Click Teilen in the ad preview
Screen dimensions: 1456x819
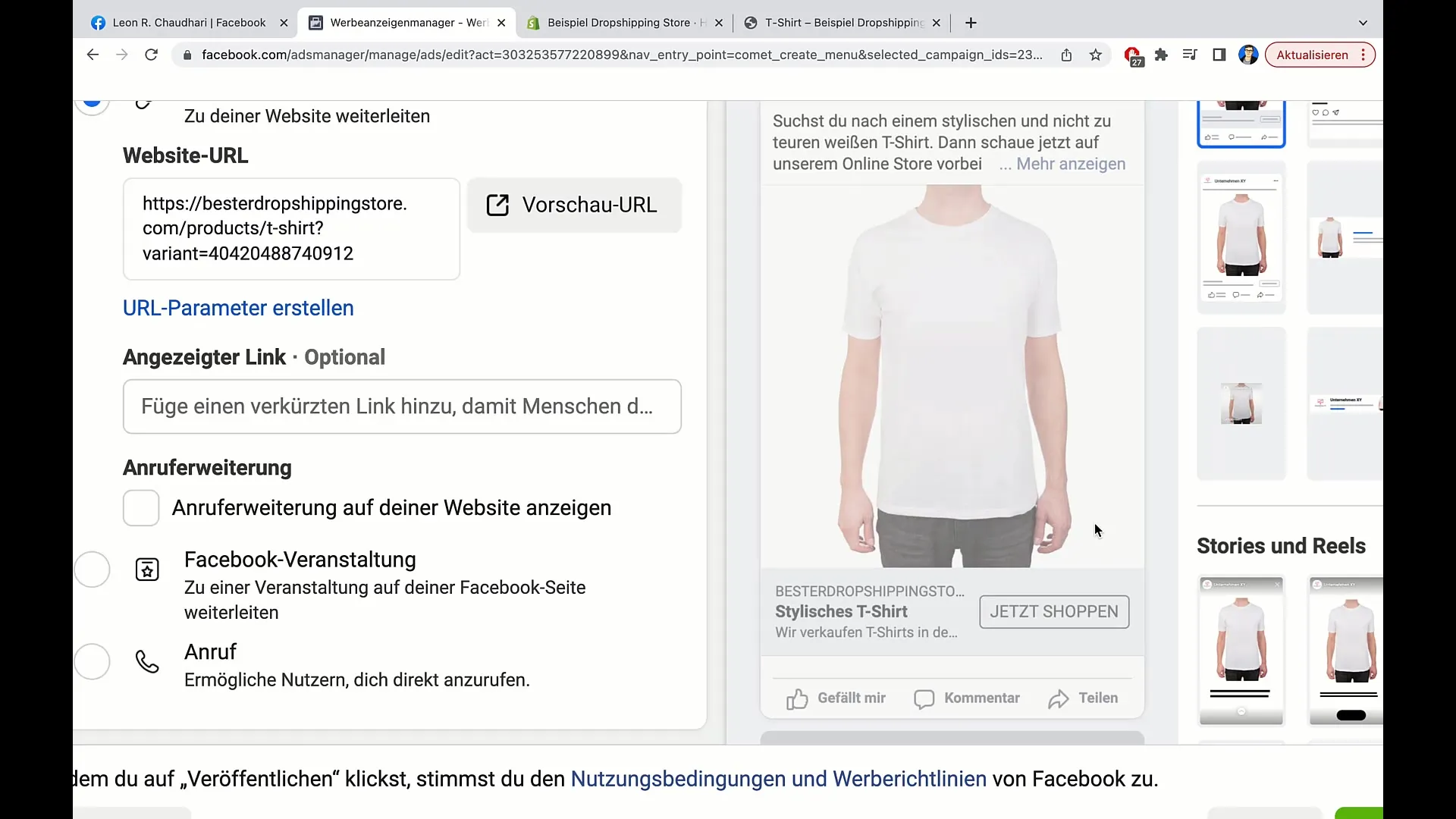click(x=1083, y=698)
